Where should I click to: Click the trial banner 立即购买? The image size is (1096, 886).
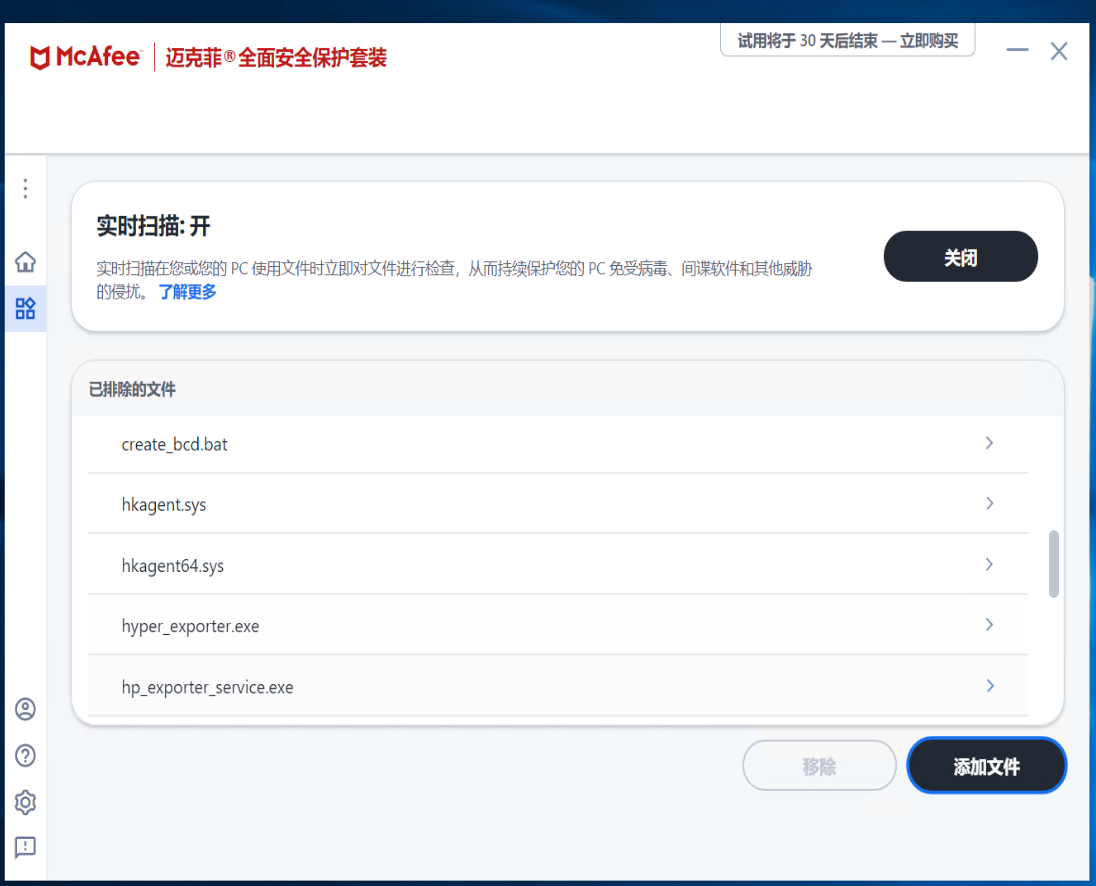[x=929, y=41]
